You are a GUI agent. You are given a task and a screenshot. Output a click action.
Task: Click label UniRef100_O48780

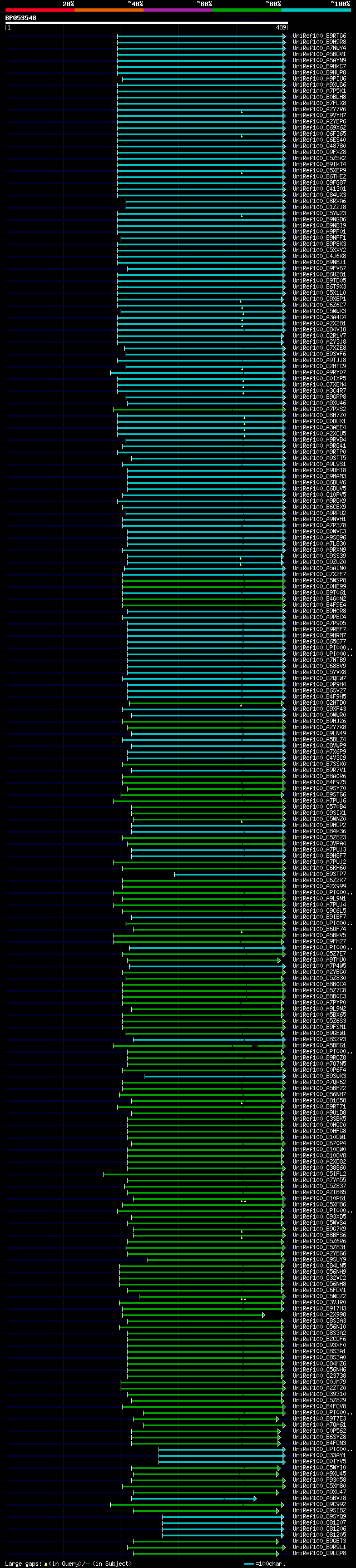(x=319, y=146)
